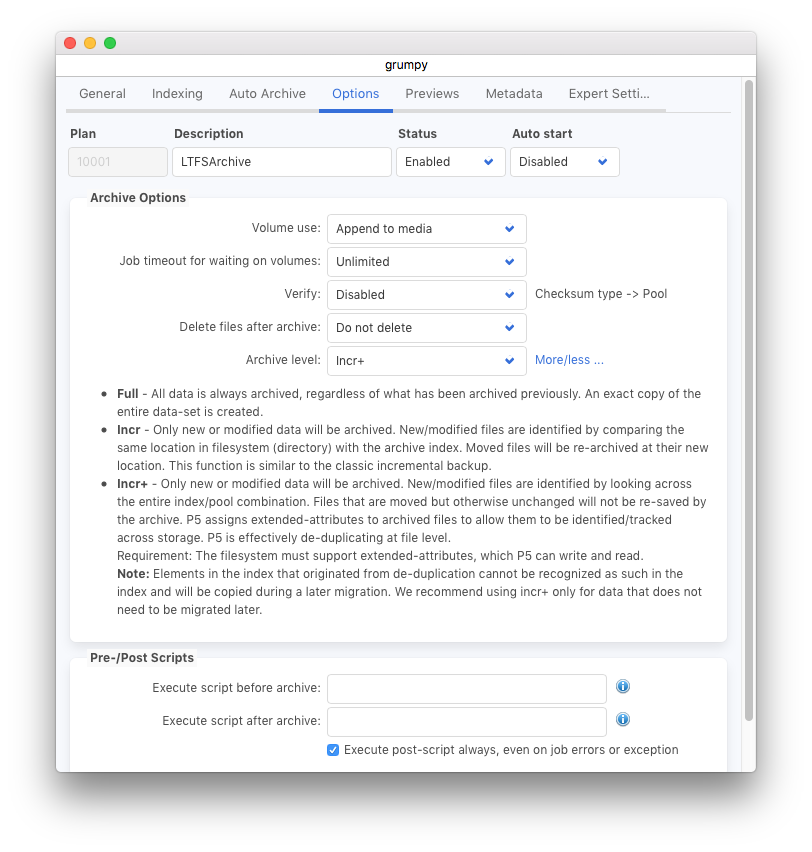Click the More/less link

coord(569,360)
